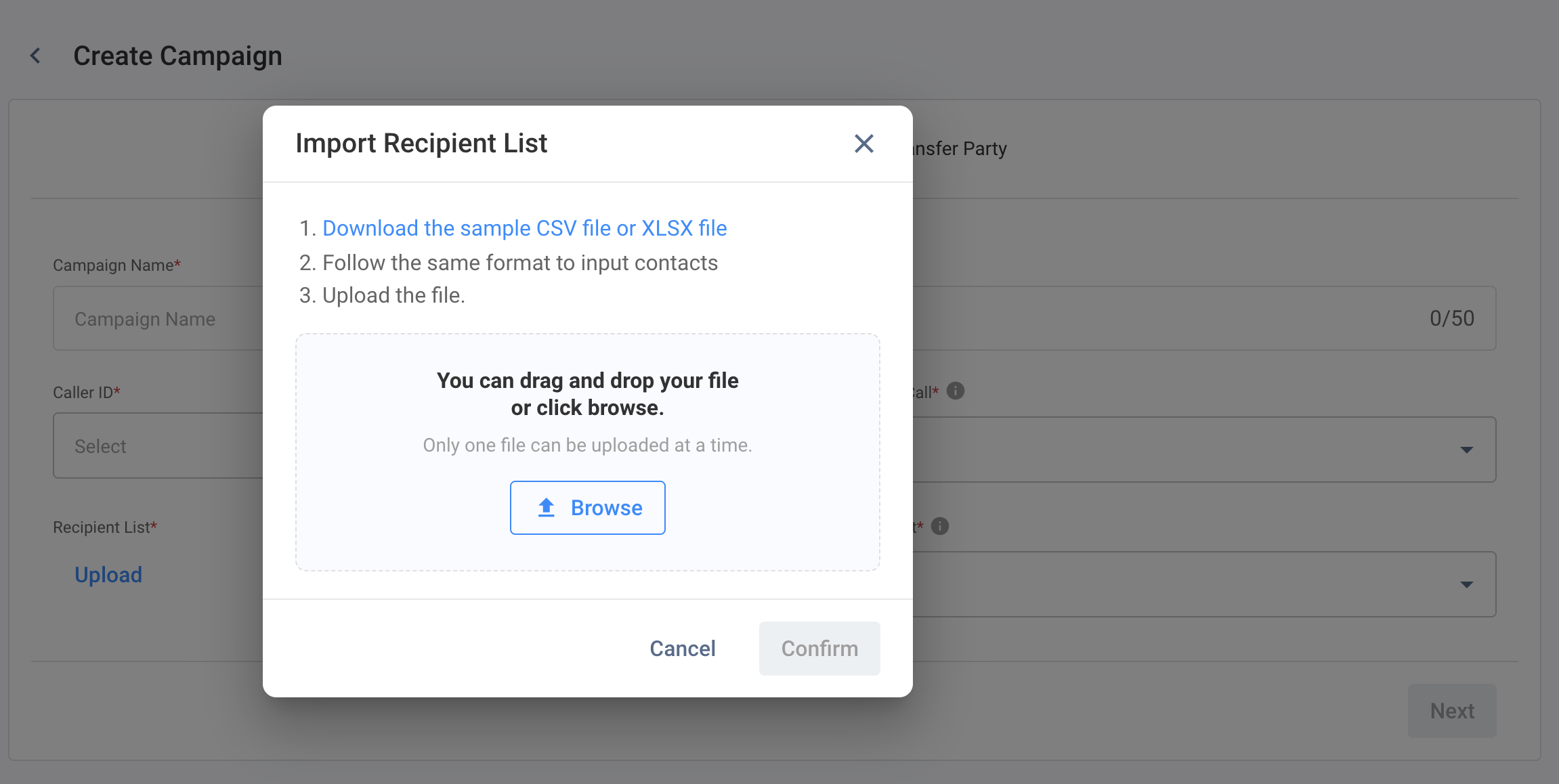Click the Next button

coord(1452,711)
